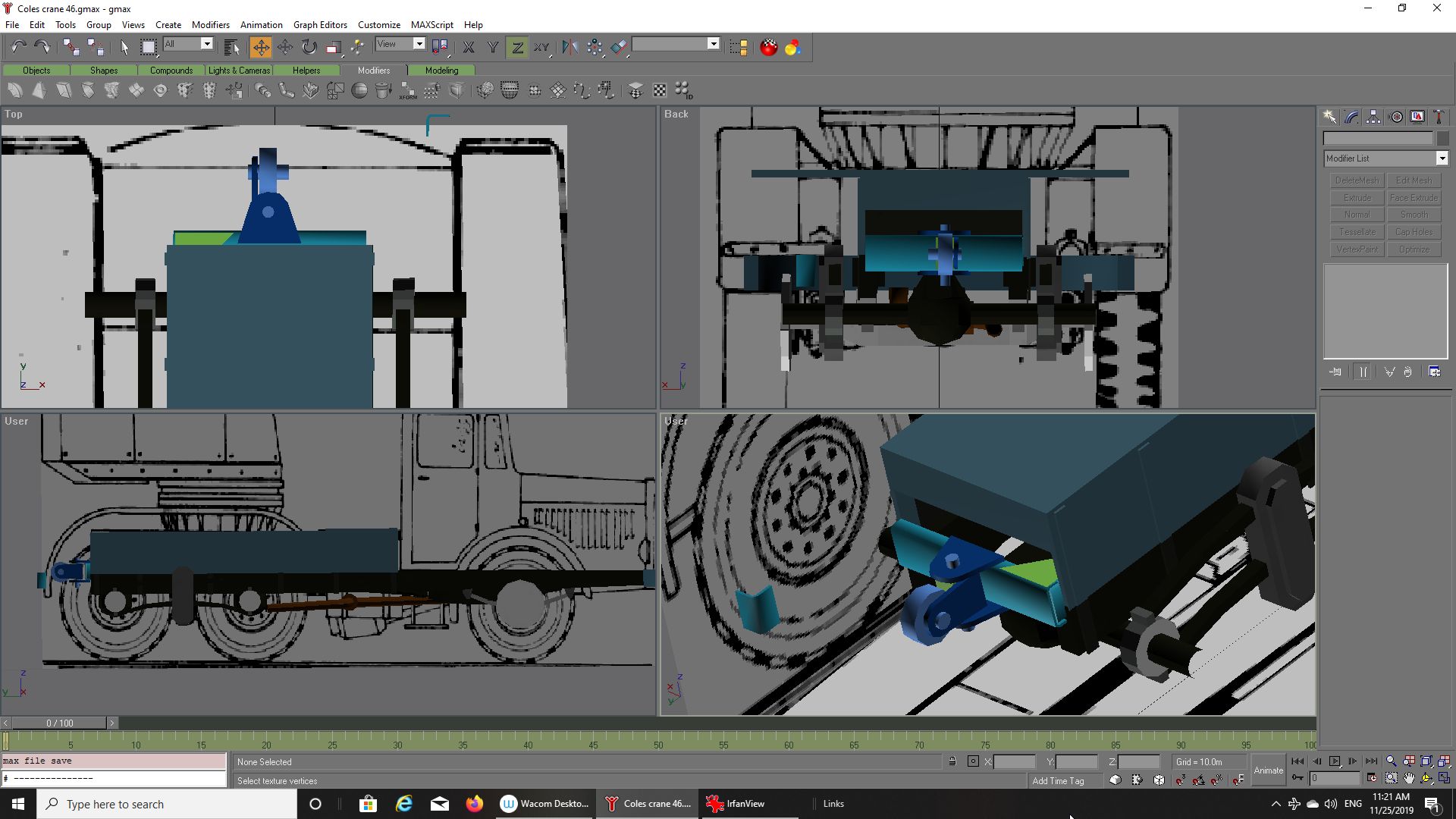Select the Move tool

pos(260,47)
